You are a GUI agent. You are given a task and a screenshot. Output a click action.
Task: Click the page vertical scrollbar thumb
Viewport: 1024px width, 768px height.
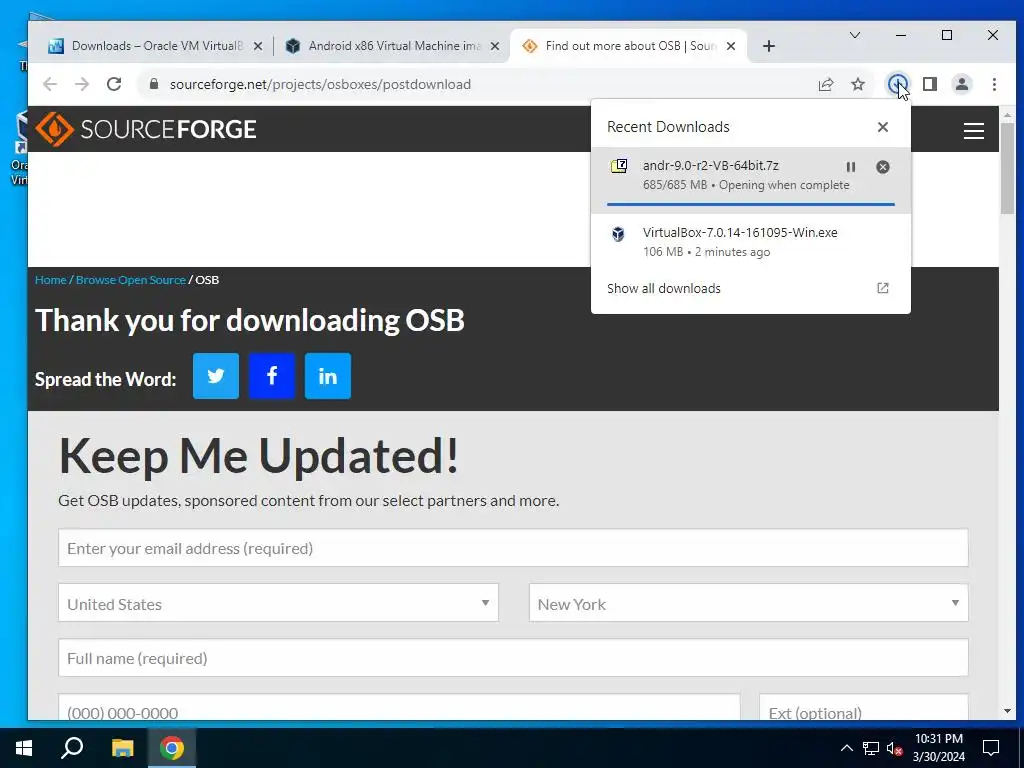(1007, 167)
